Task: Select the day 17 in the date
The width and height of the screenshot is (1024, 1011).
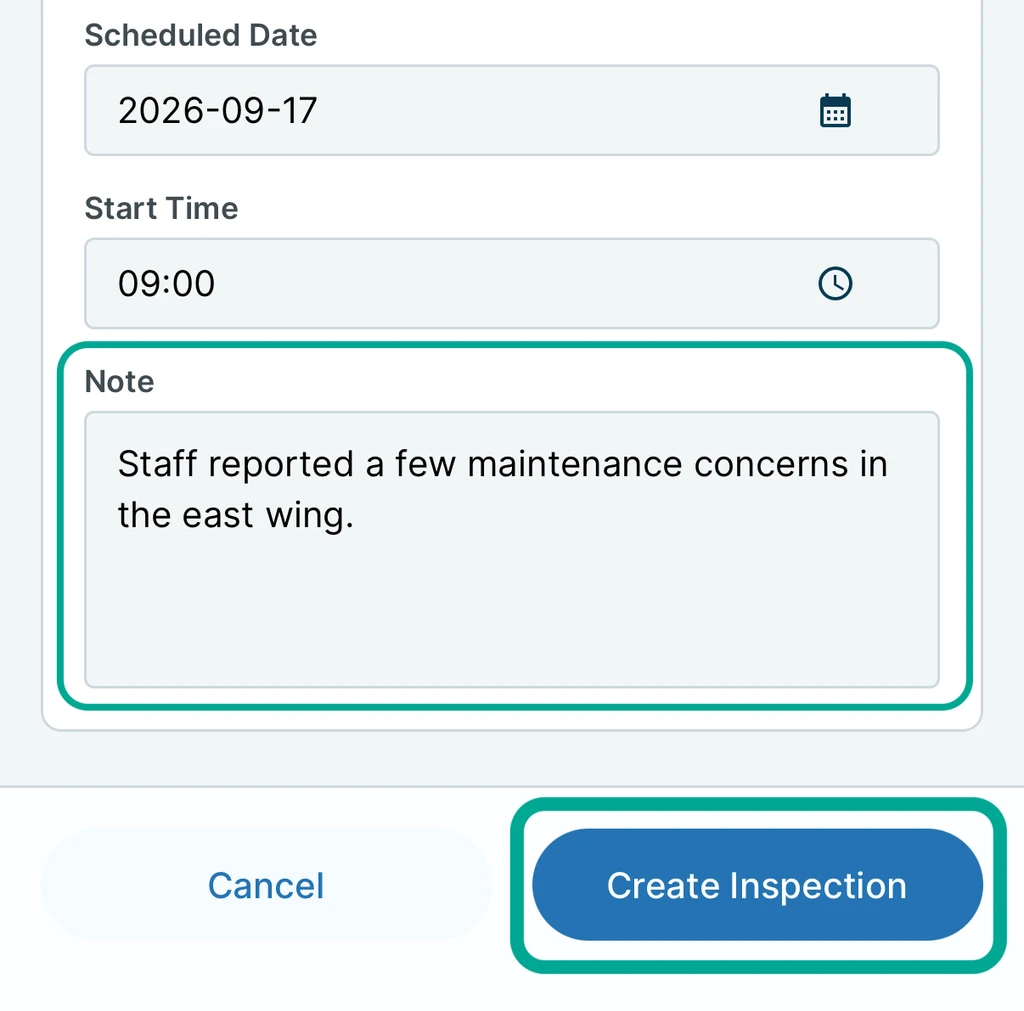Action: (299, 110)
